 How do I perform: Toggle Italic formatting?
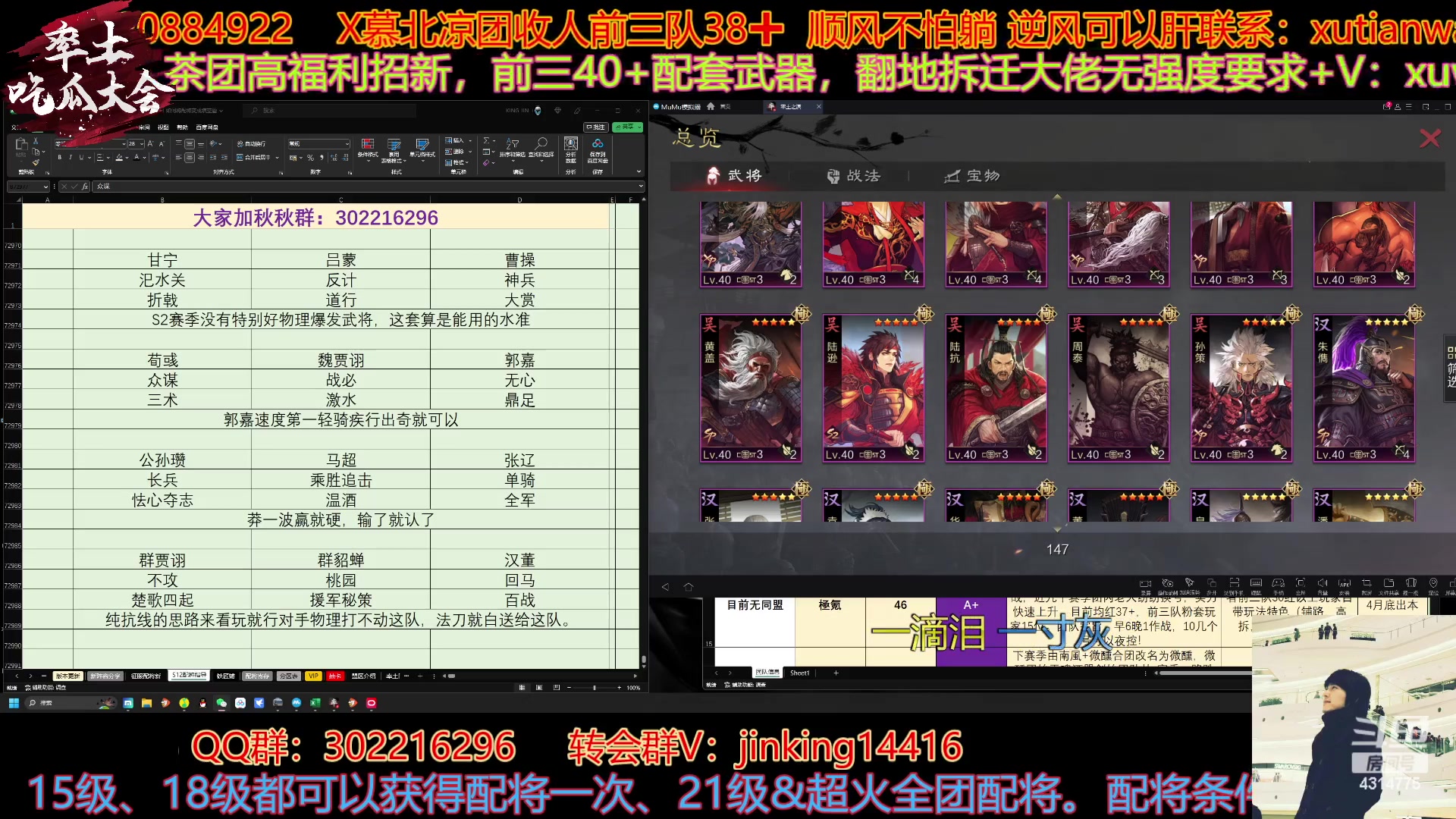[71, 158]
